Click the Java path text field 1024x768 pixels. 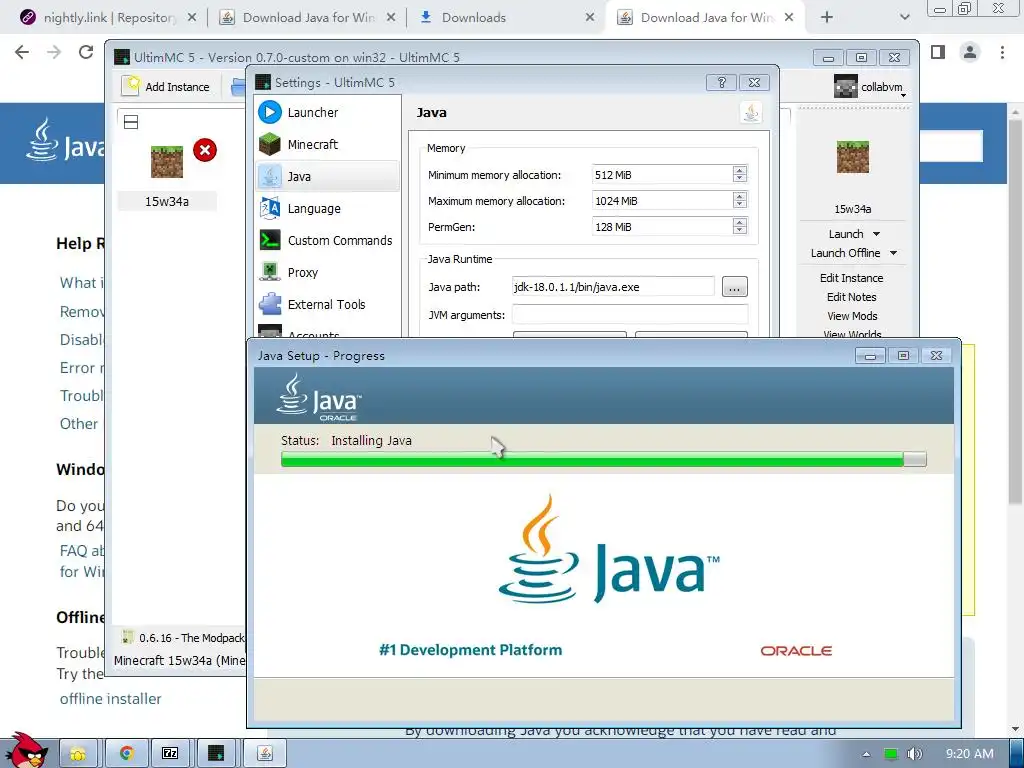click(613, 287)
